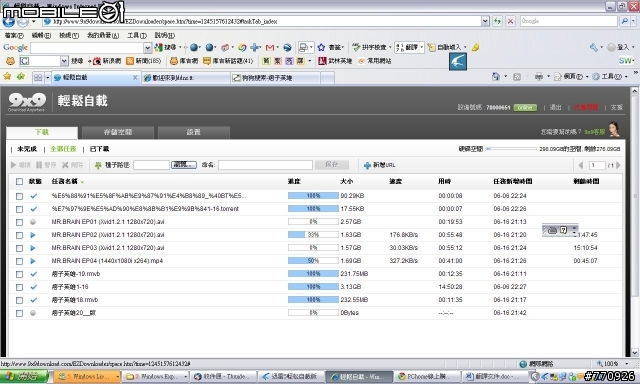Click the customer service avatar picture
The width and height of the screenshot is (640, 384).
point(613,129)
